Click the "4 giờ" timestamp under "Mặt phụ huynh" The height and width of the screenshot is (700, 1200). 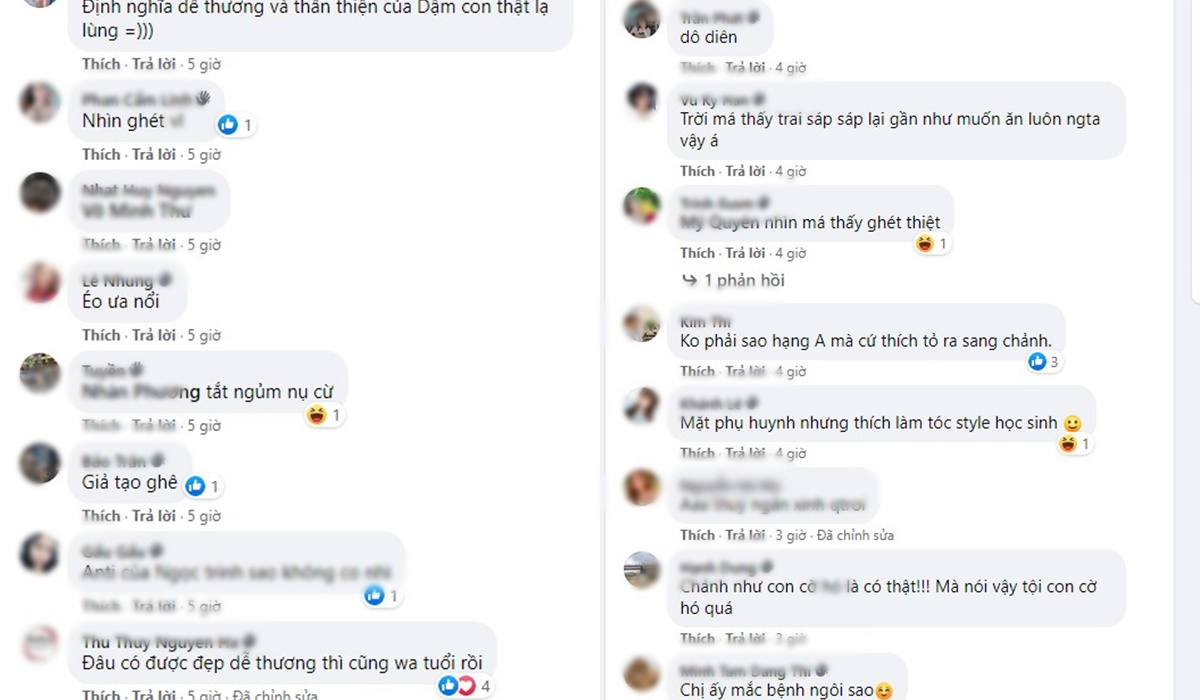tap(790, 453)
